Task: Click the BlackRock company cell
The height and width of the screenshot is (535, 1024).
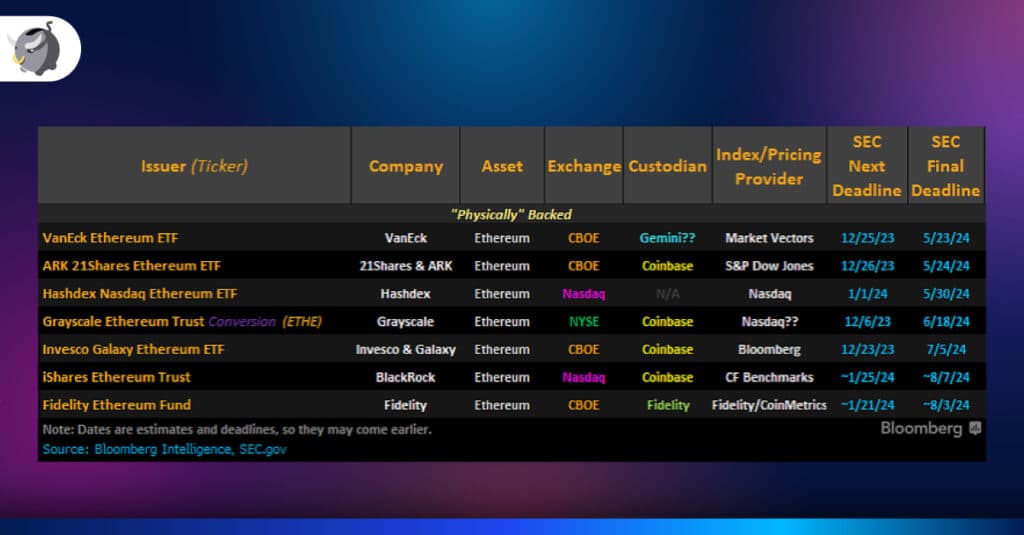Action: tap(406, 377)
